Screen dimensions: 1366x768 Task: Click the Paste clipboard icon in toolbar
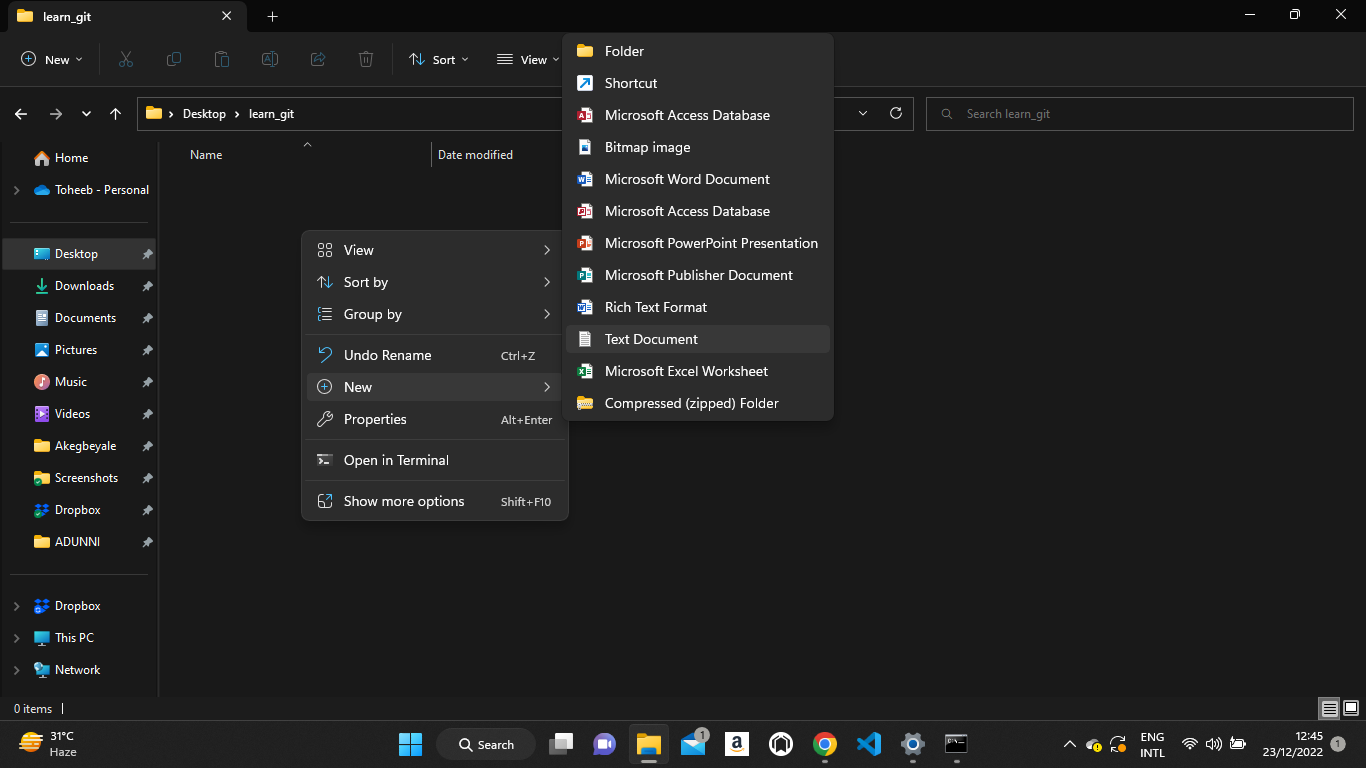(222, 60)
